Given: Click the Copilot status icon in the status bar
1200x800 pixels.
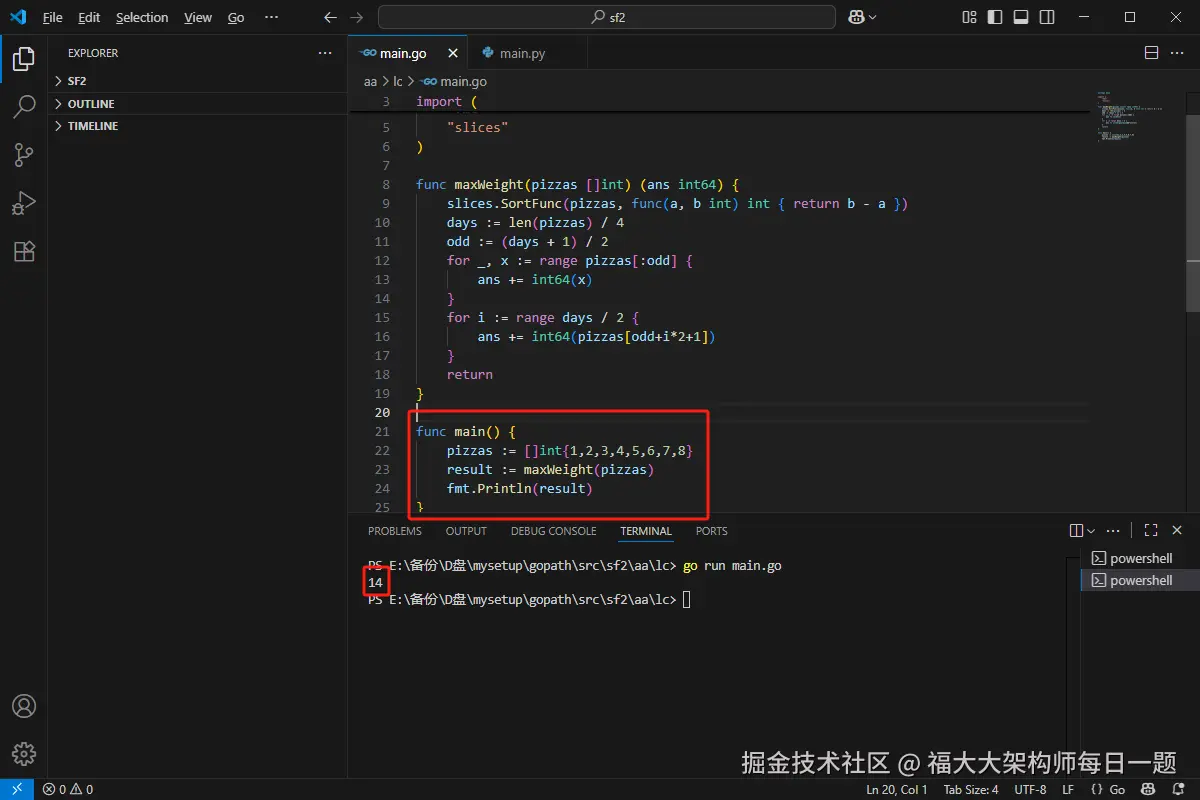Looking at the screenshot, I should click(x=1150, y=789).
